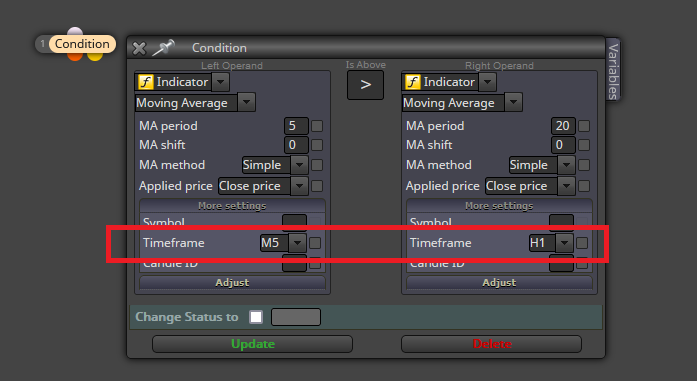Click right Symbol input field

tap(561, 221)
